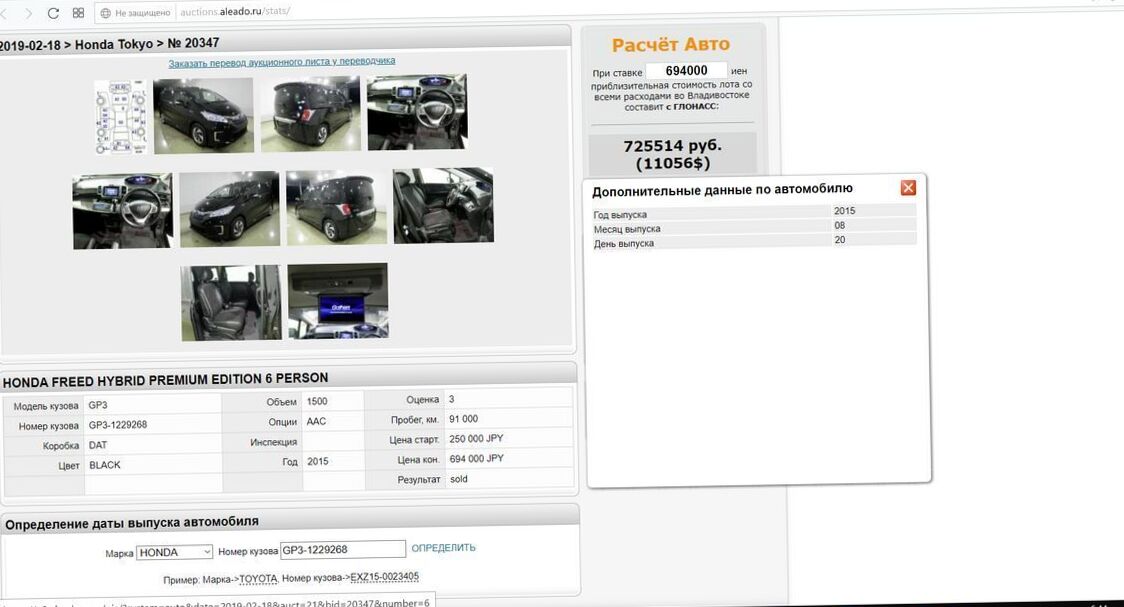Screen dimensions: 1124x607
Task: Open the rear seats photo in bottom row
Action: [231, 303]
